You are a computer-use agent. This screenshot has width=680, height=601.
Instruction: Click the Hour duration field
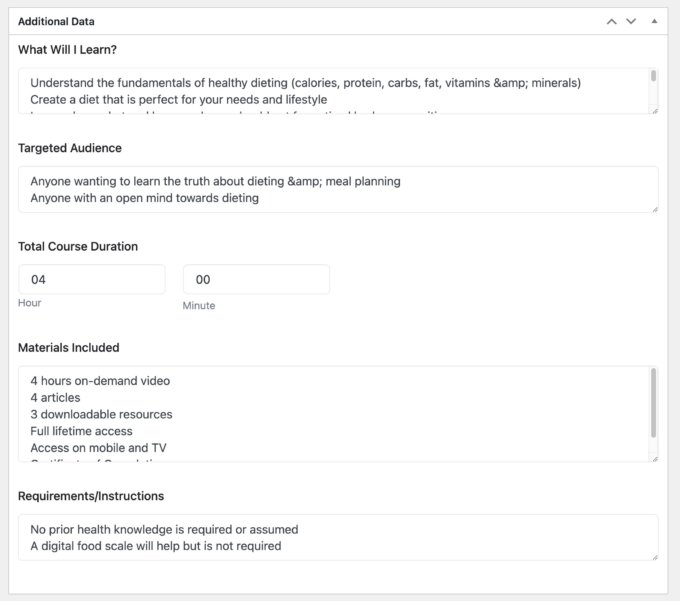pos(92,280)
